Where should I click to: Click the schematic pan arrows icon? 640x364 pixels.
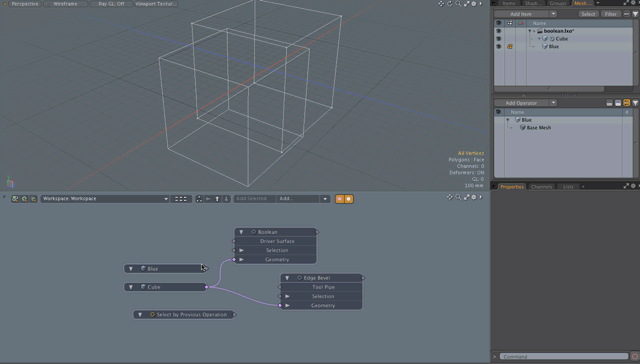(449, 197)
